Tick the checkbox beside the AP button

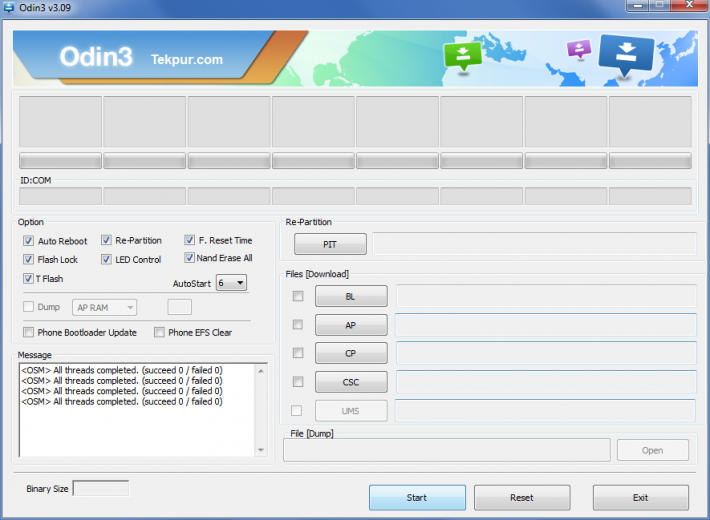(x=298, y=324)
